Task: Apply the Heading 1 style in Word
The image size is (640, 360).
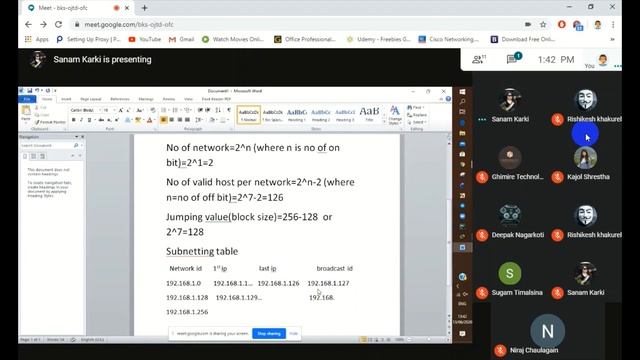Action: point(297,115)
